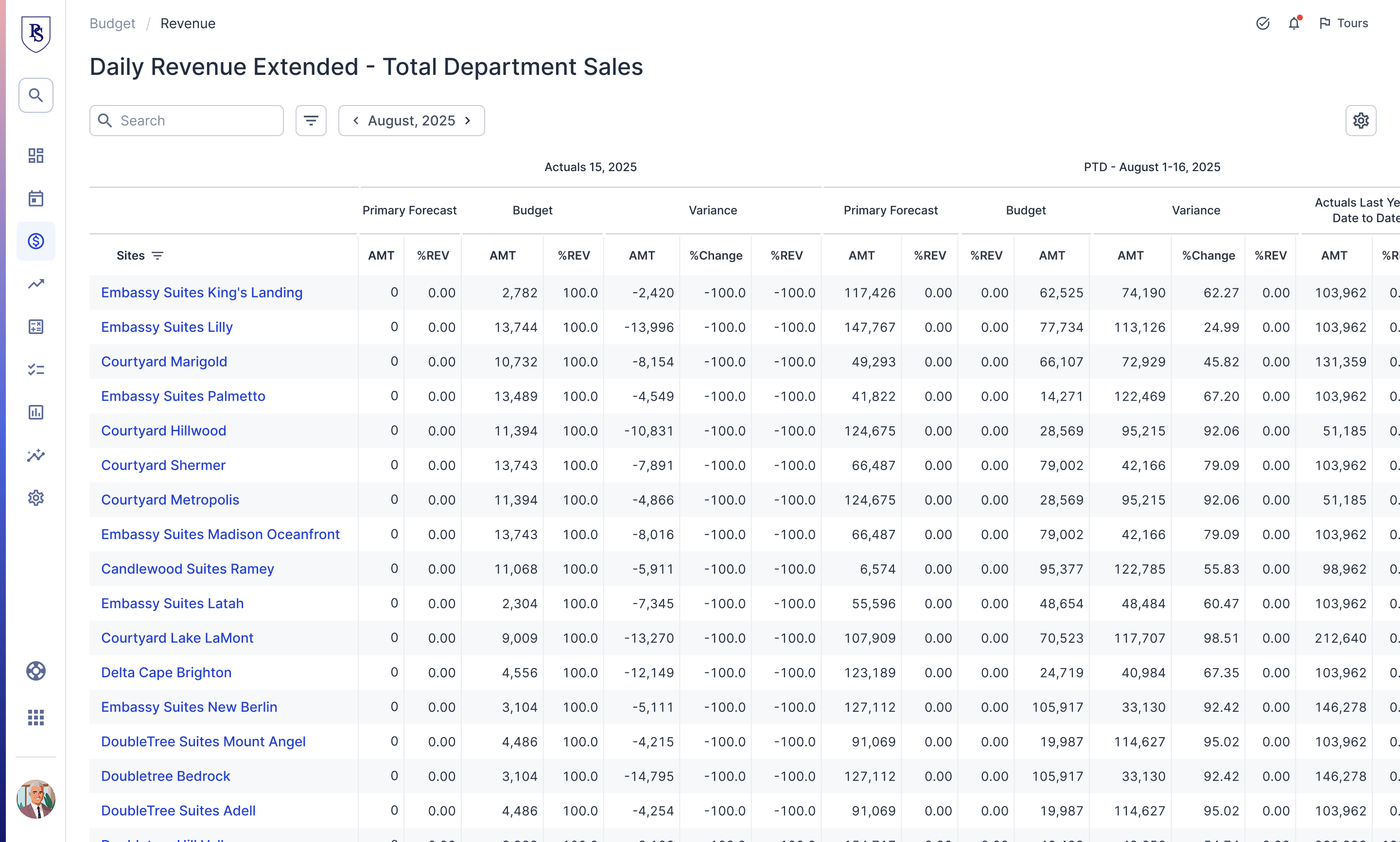Open the dashboard grid sidebar icon
Screen dimensions: 1400x842
pyautogui.click(x=36, y=156)
